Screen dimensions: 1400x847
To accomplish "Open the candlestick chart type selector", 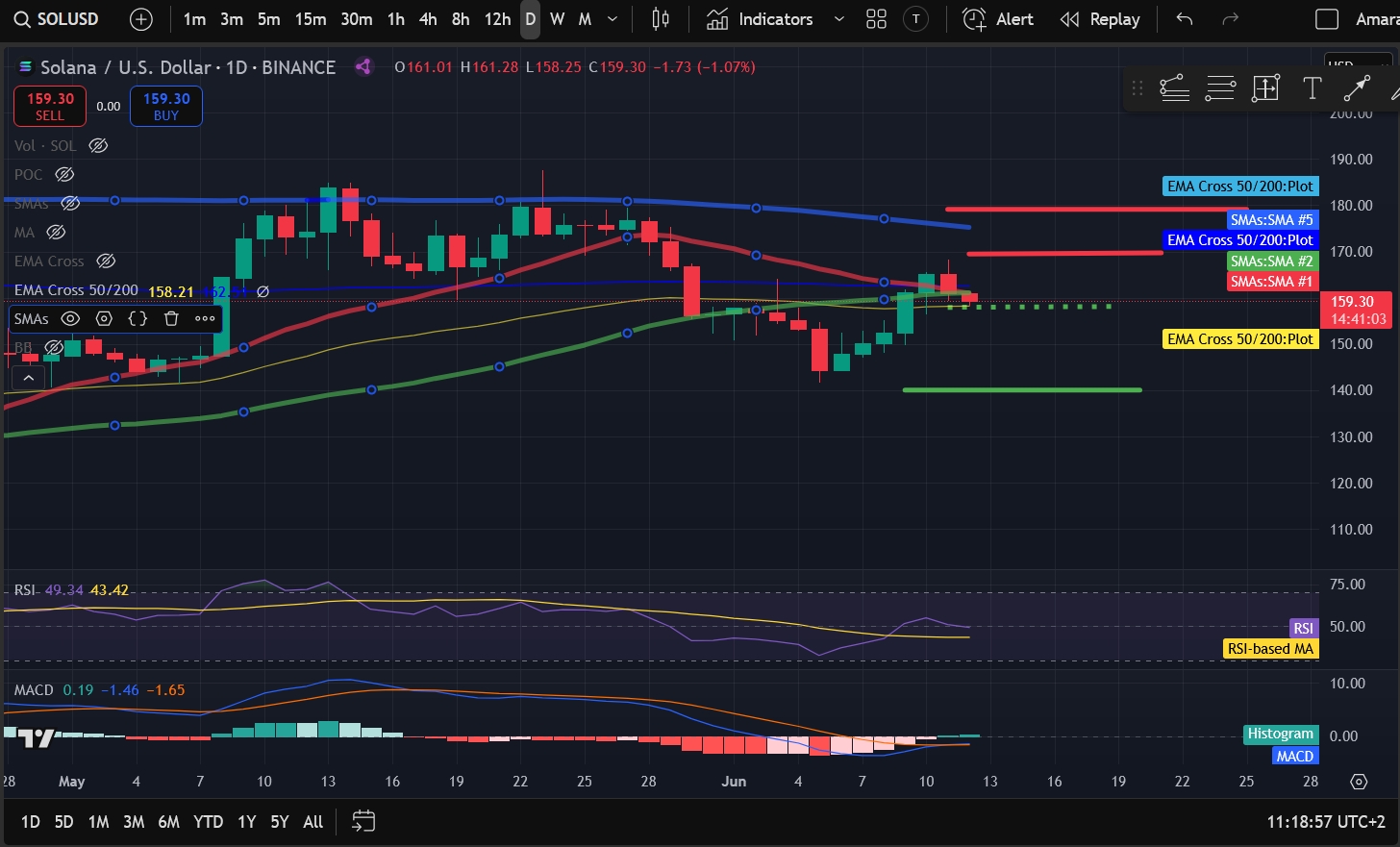I will click(x=661, y=19).
